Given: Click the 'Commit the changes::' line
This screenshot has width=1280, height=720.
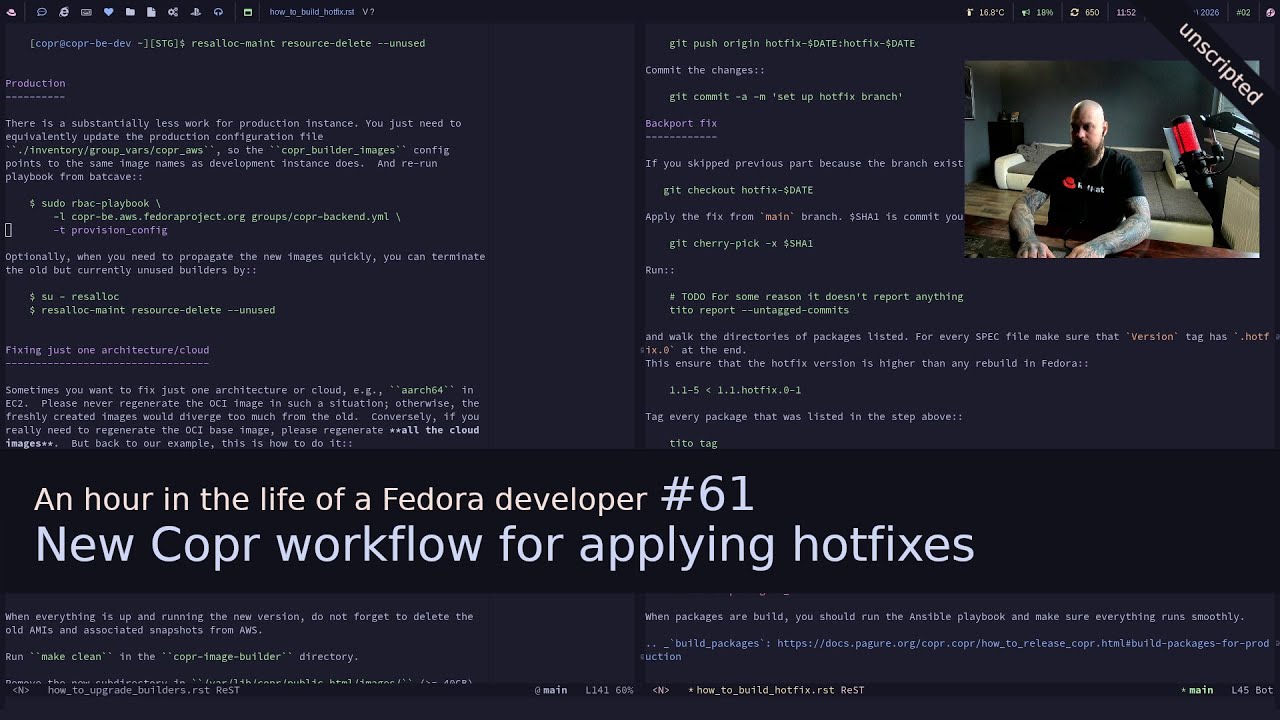Looking at the screenshot, I should click(x=705, y=70).
